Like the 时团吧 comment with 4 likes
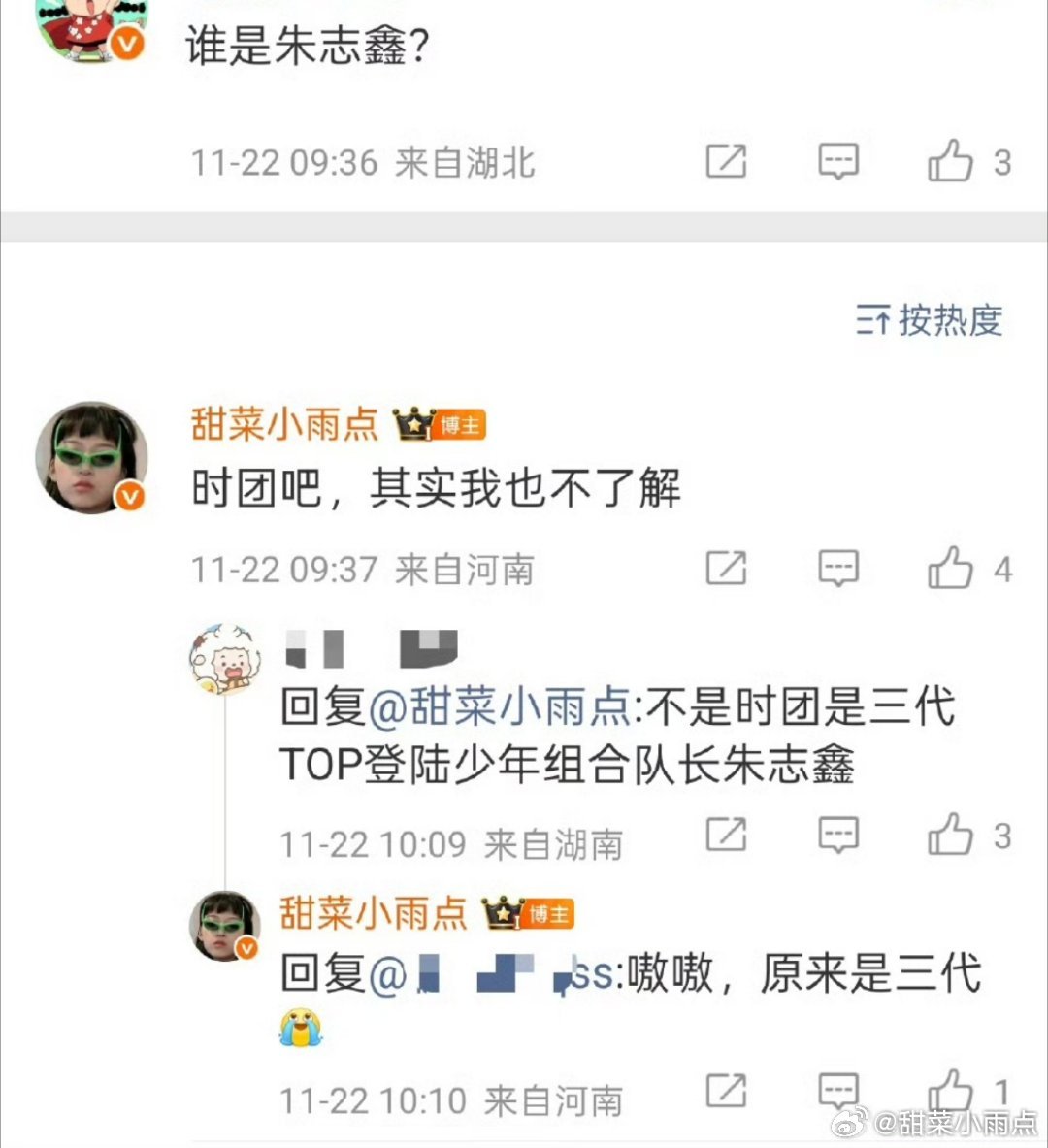Screen dimensions: 1048x1148 point(951,568)
